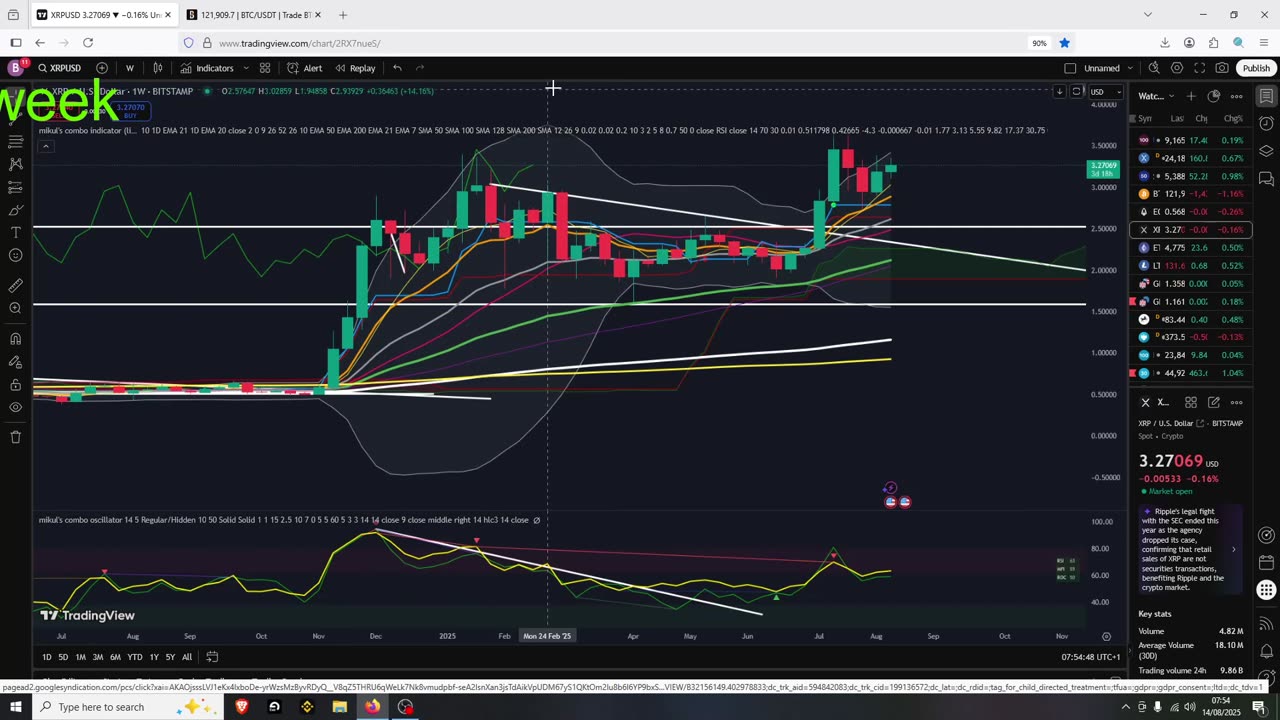
Task: Toggle hide all drawings eye icon
Action: pos(15,407)
